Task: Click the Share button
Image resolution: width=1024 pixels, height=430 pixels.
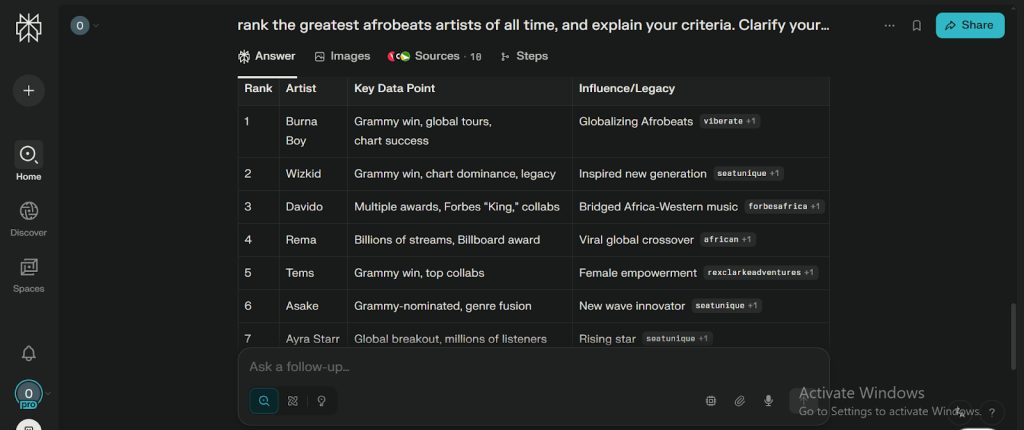Action: click(x=970, y=25)
